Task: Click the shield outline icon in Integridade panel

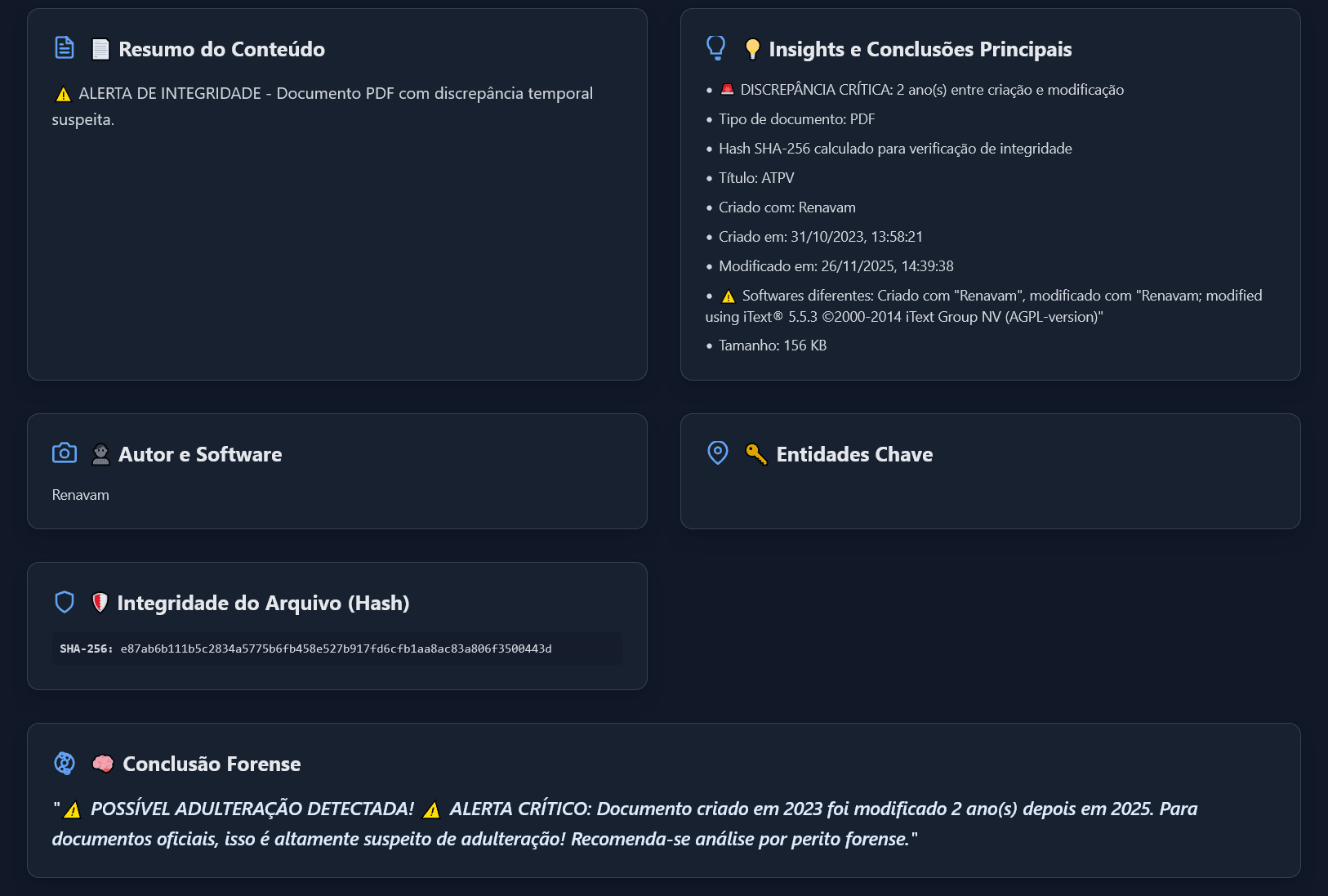Action: click(x=64, y=602)
